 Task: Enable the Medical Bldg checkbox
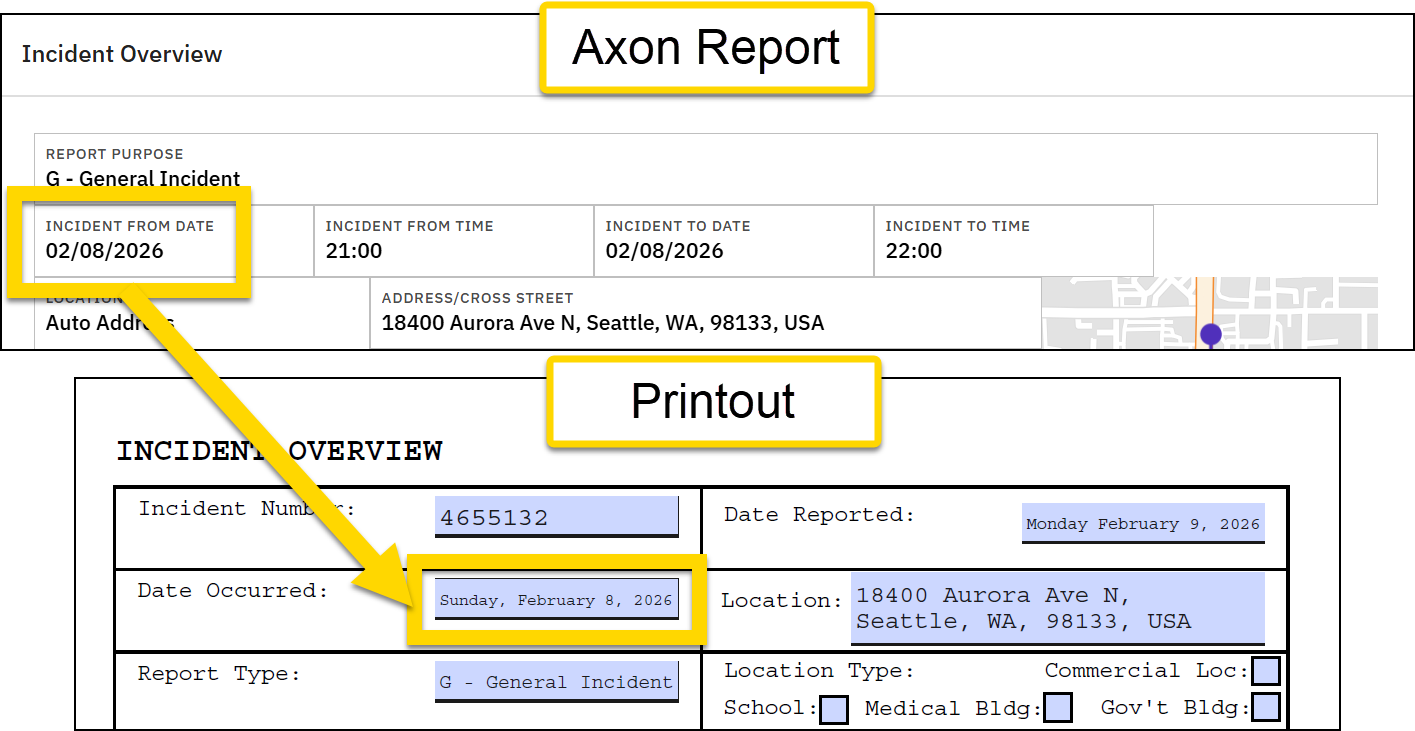pos(1057,708)
